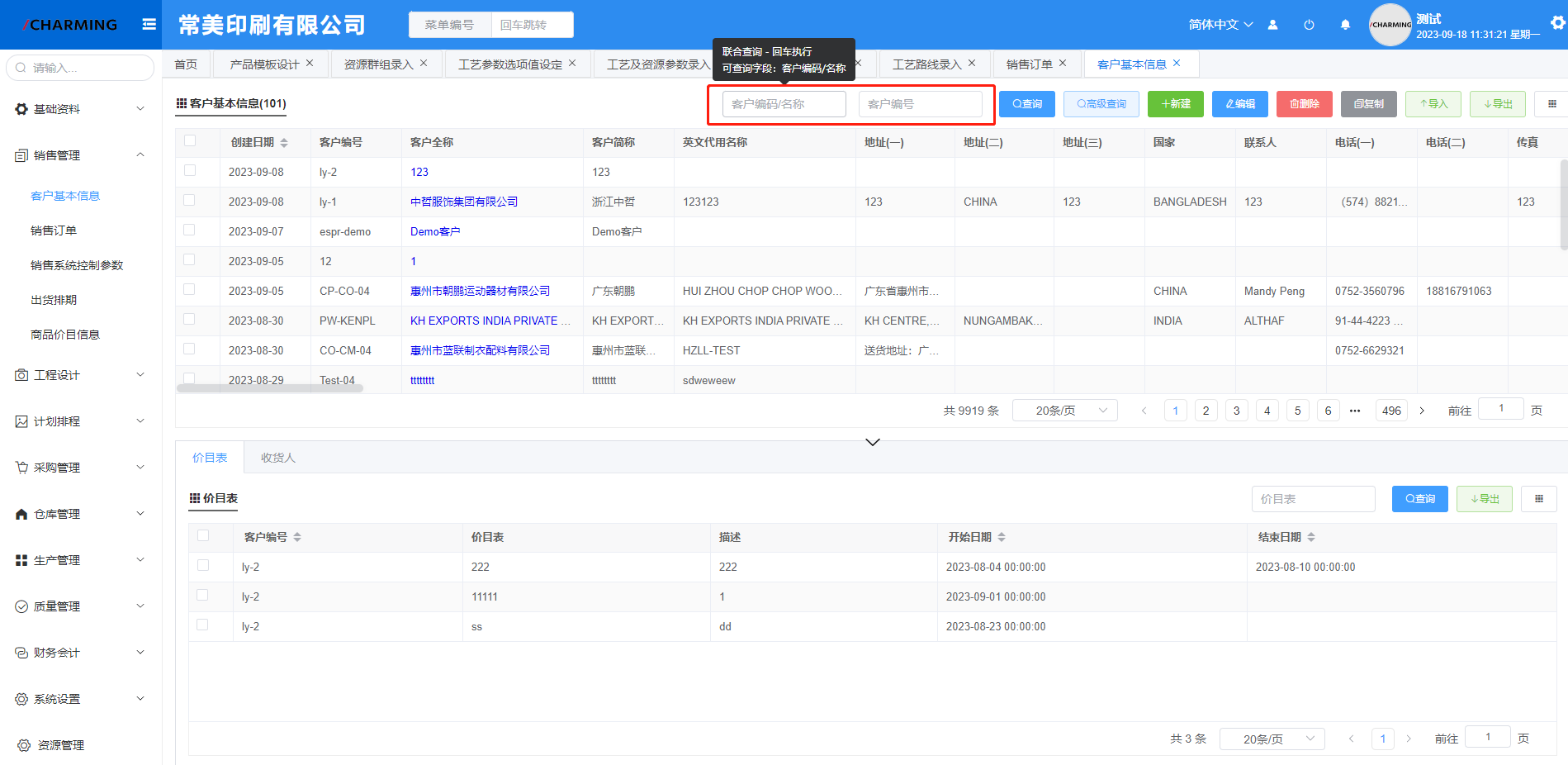This screenshot has width=1568, height=765.
Task: Close the 工艺路线录入 tab
Action: coord(972,63)
